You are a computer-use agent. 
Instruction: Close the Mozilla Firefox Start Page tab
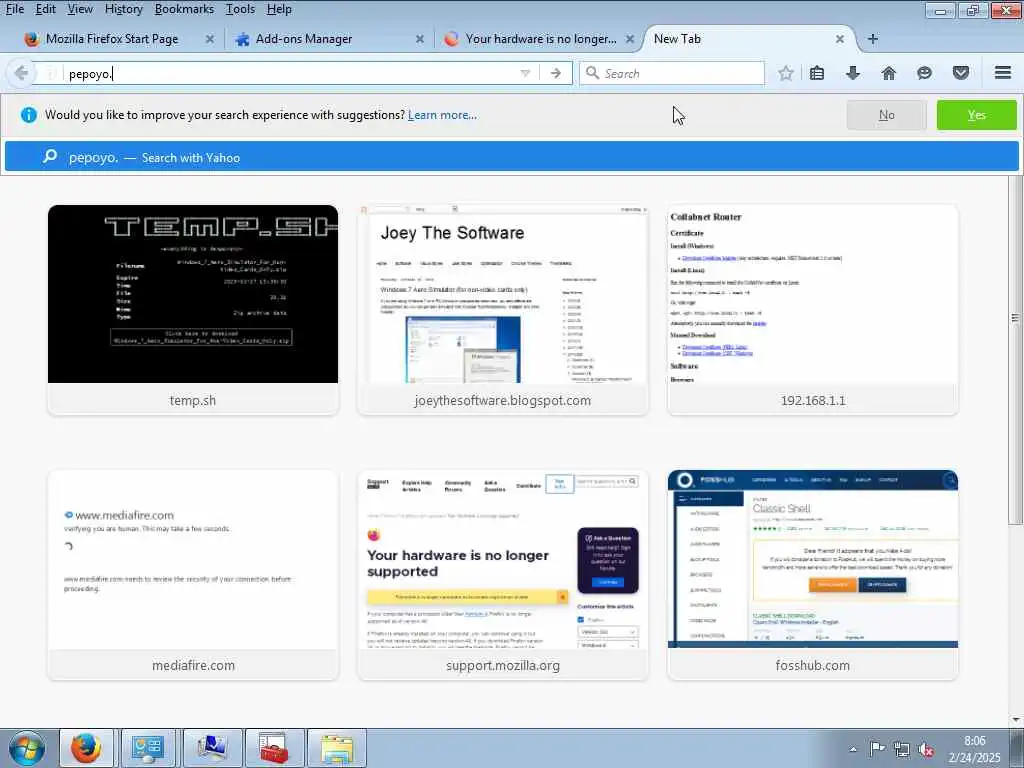point(210,39)
